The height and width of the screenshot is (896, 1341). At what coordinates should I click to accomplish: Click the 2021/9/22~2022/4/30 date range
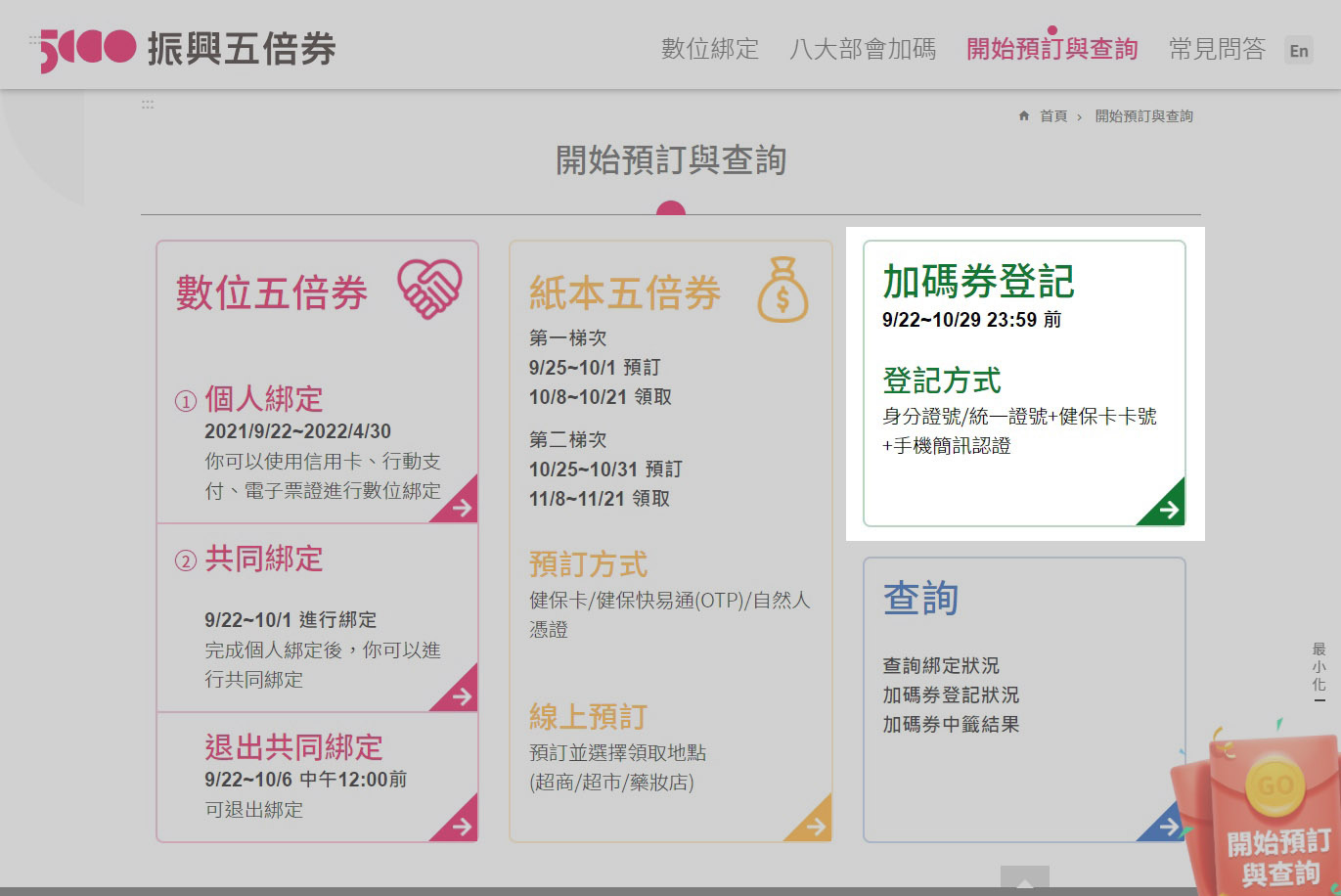[x=297, y=431]
